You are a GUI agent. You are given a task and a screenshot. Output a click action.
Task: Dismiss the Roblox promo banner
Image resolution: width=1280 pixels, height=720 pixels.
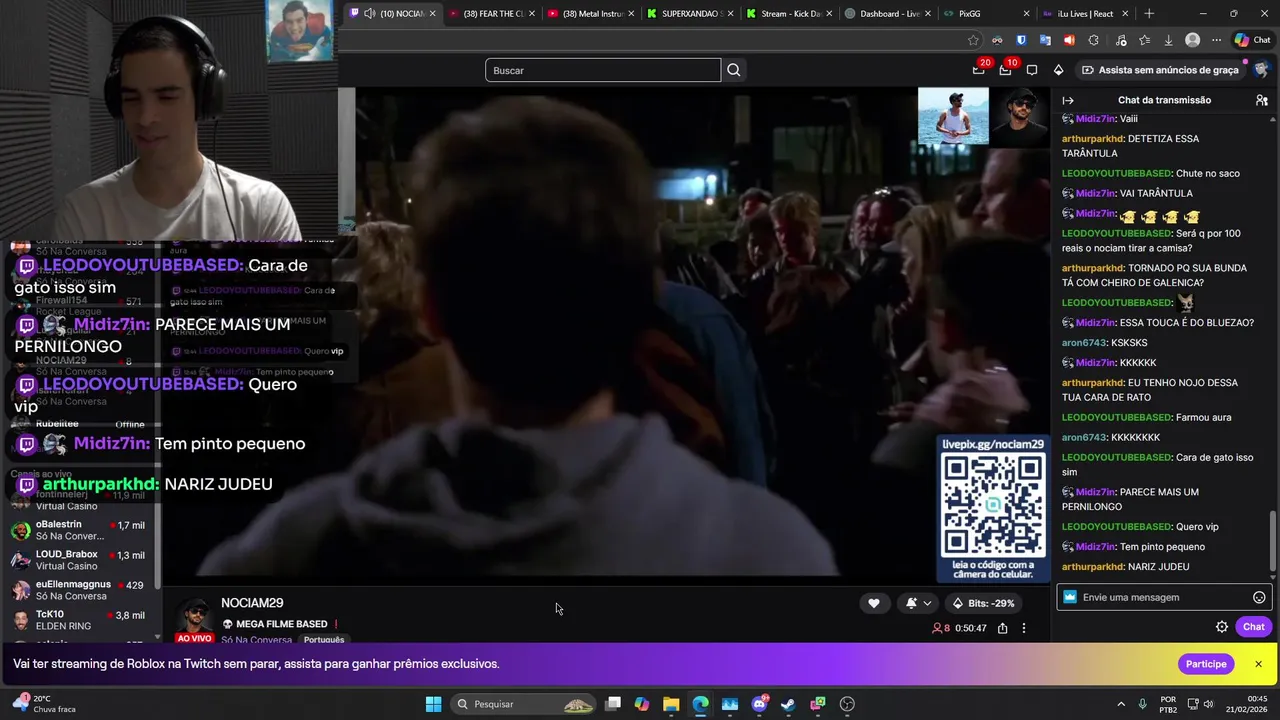coord(1258,664)
